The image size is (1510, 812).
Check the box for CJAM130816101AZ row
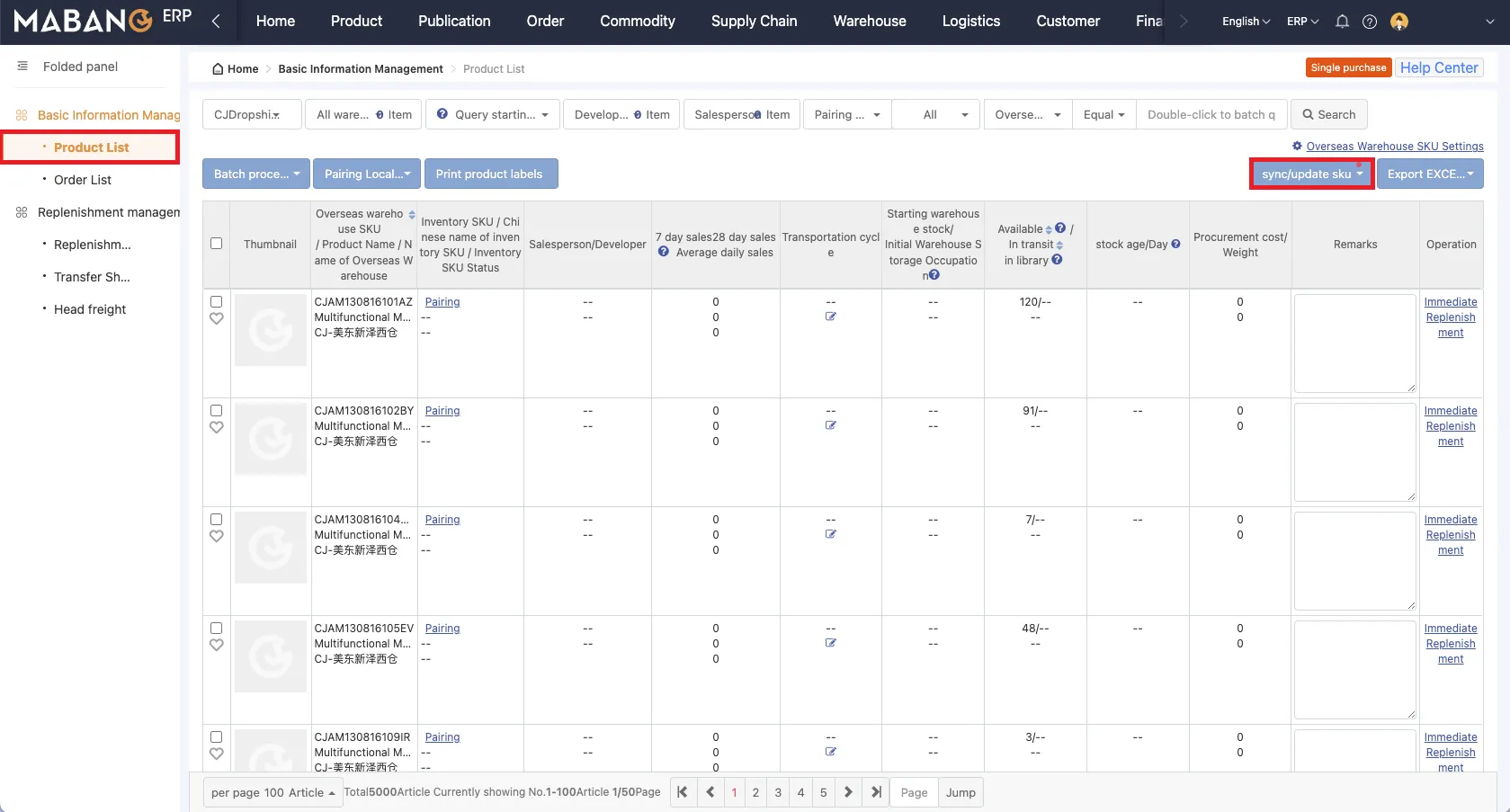click(x=216, y=302)
